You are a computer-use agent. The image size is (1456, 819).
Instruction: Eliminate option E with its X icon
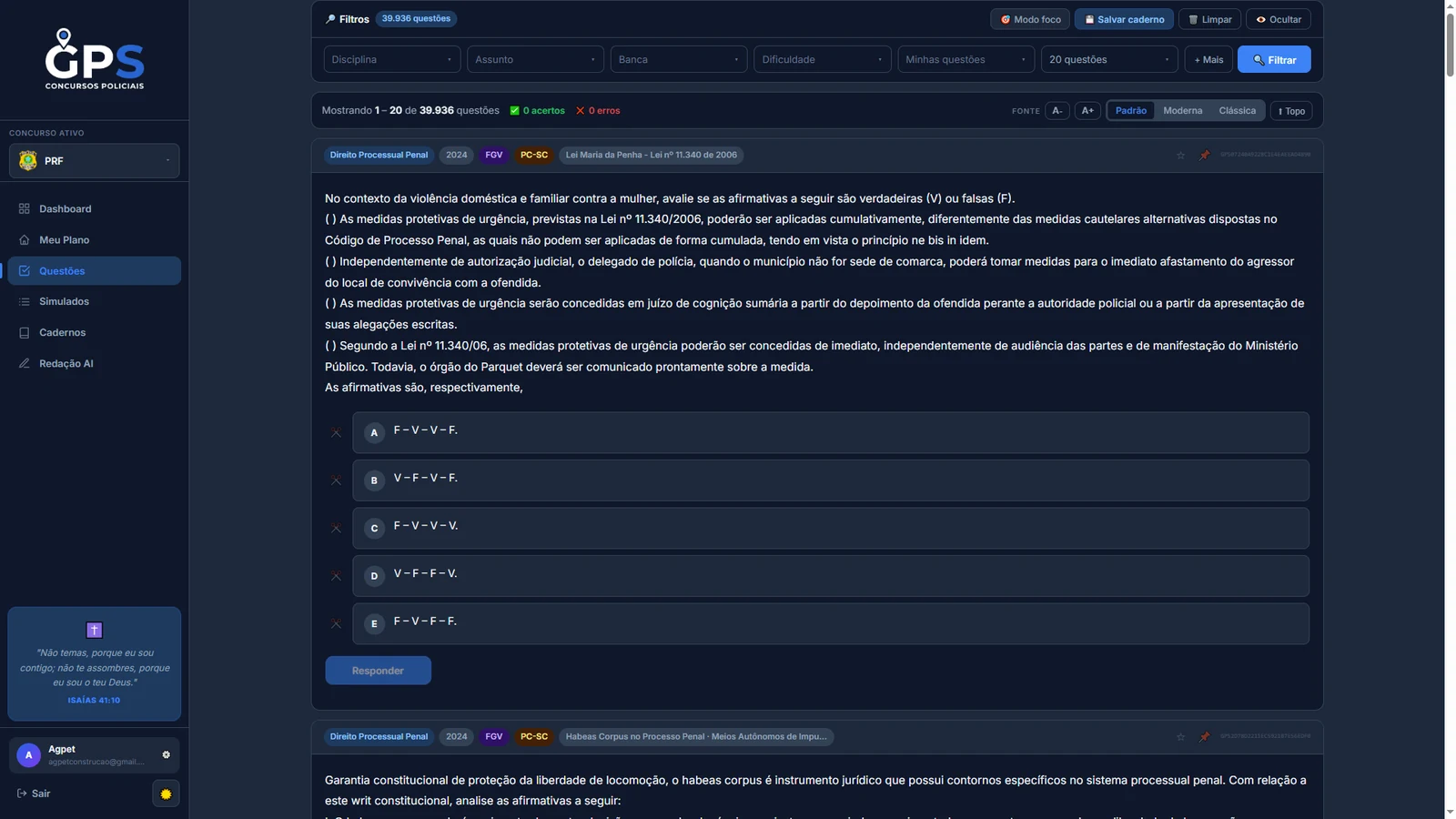click(x=336, y=624)
